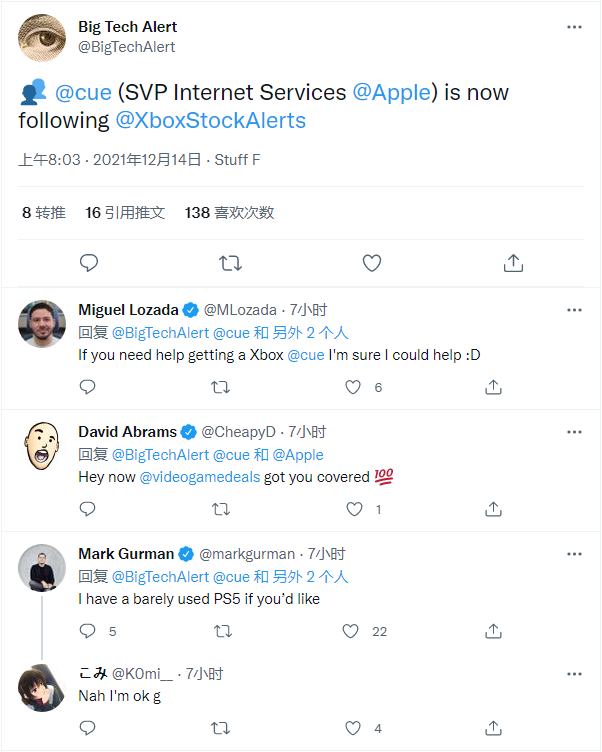Reply to the main Big Tech Alert tweet
The width and height of the screenshot is (602, 752).
pyautogui.click(x=88, y=263)
